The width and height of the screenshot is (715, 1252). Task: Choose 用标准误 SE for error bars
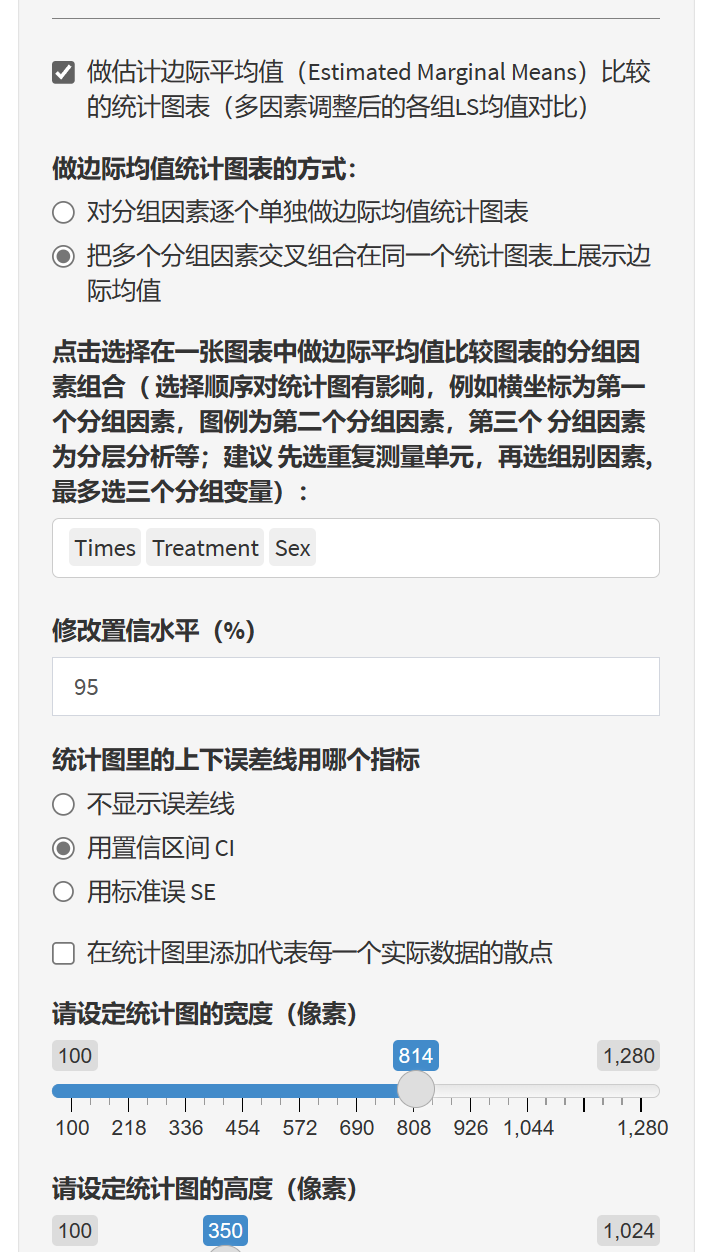[x=64, y=892]
